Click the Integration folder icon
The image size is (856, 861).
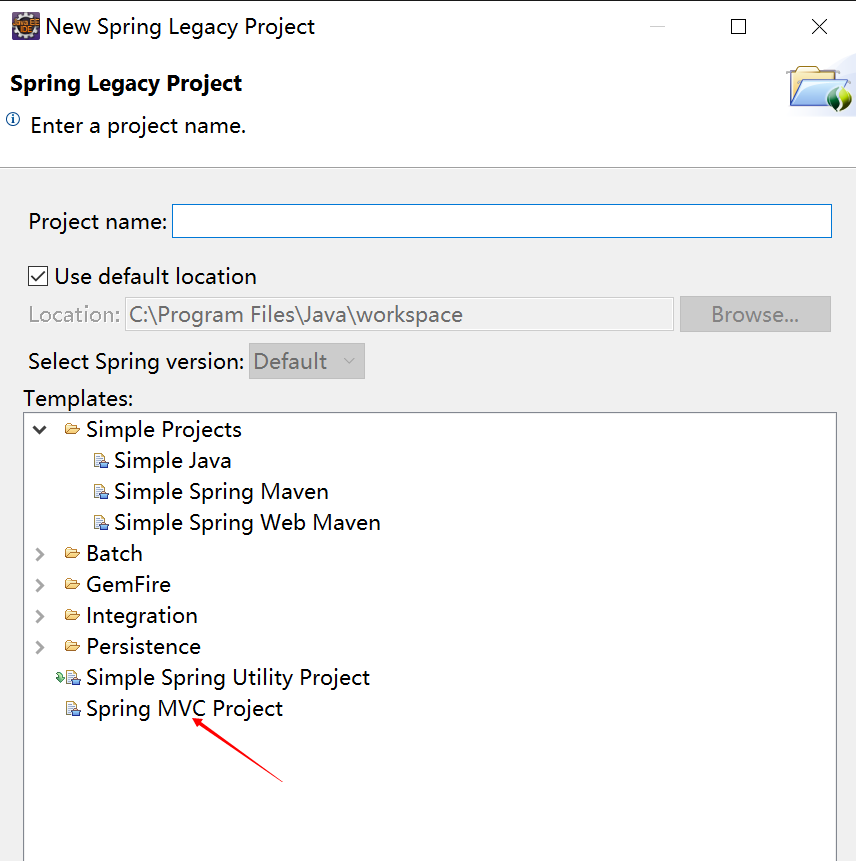coord(72,615)
